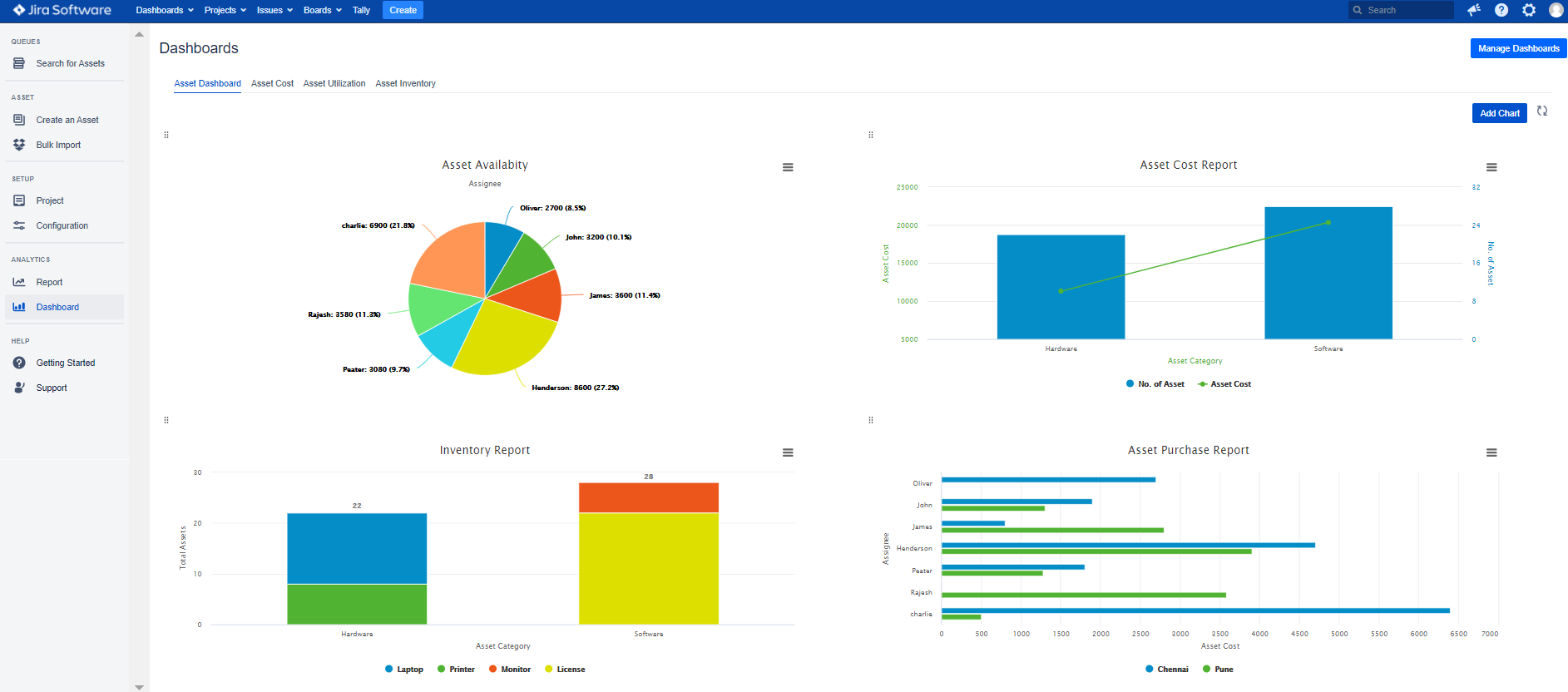This screenshot has width=1568, height=692.
Task: Click the blue charlie Chennai bar
Action: 1195,610
